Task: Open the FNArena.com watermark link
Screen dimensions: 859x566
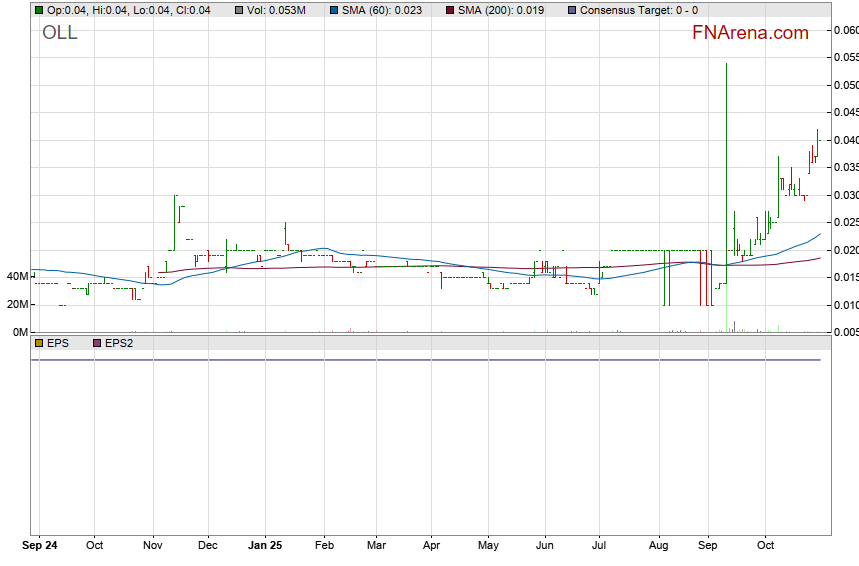Action: 750,33
